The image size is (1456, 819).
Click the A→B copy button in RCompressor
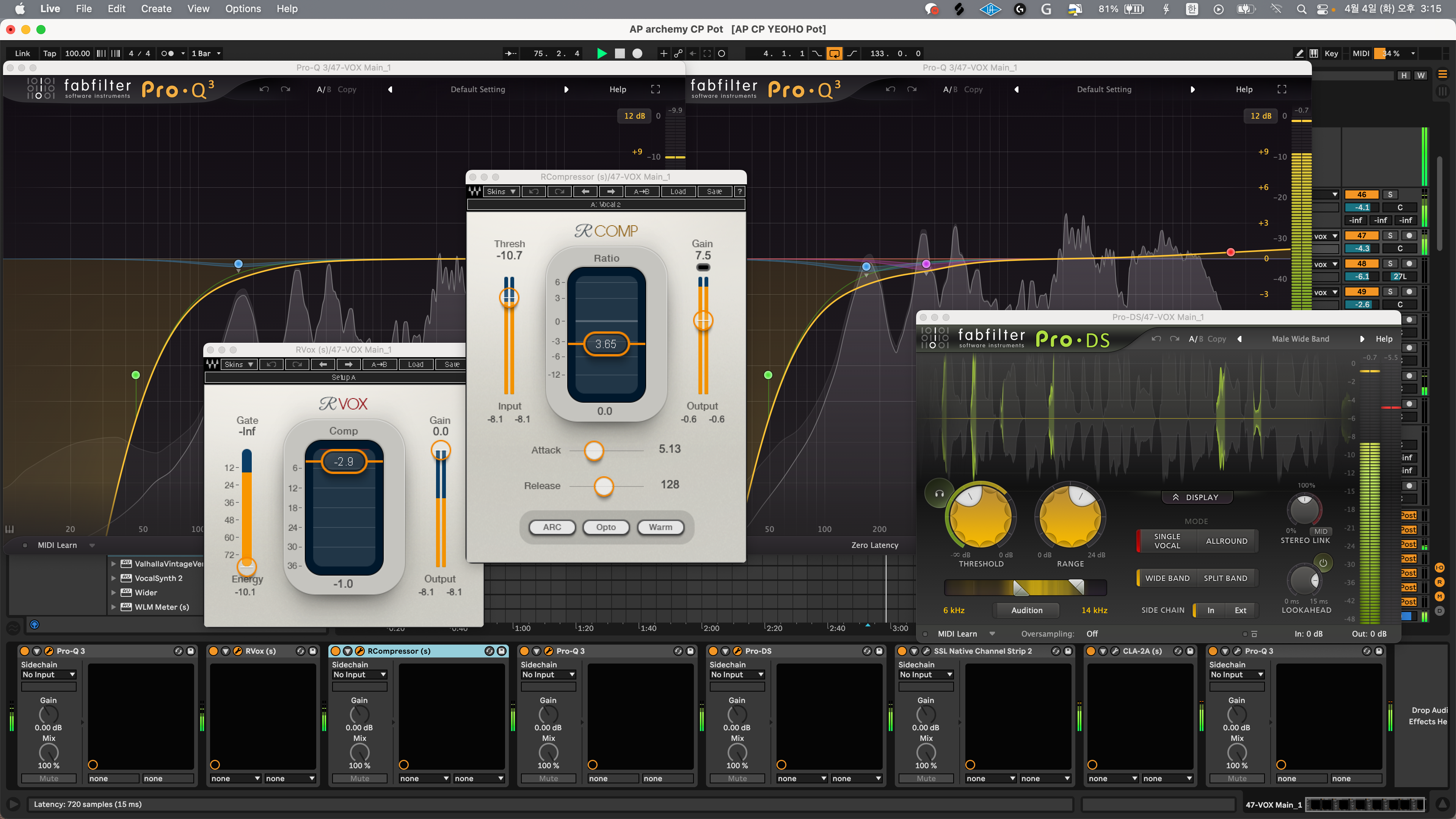click(642, 191)
